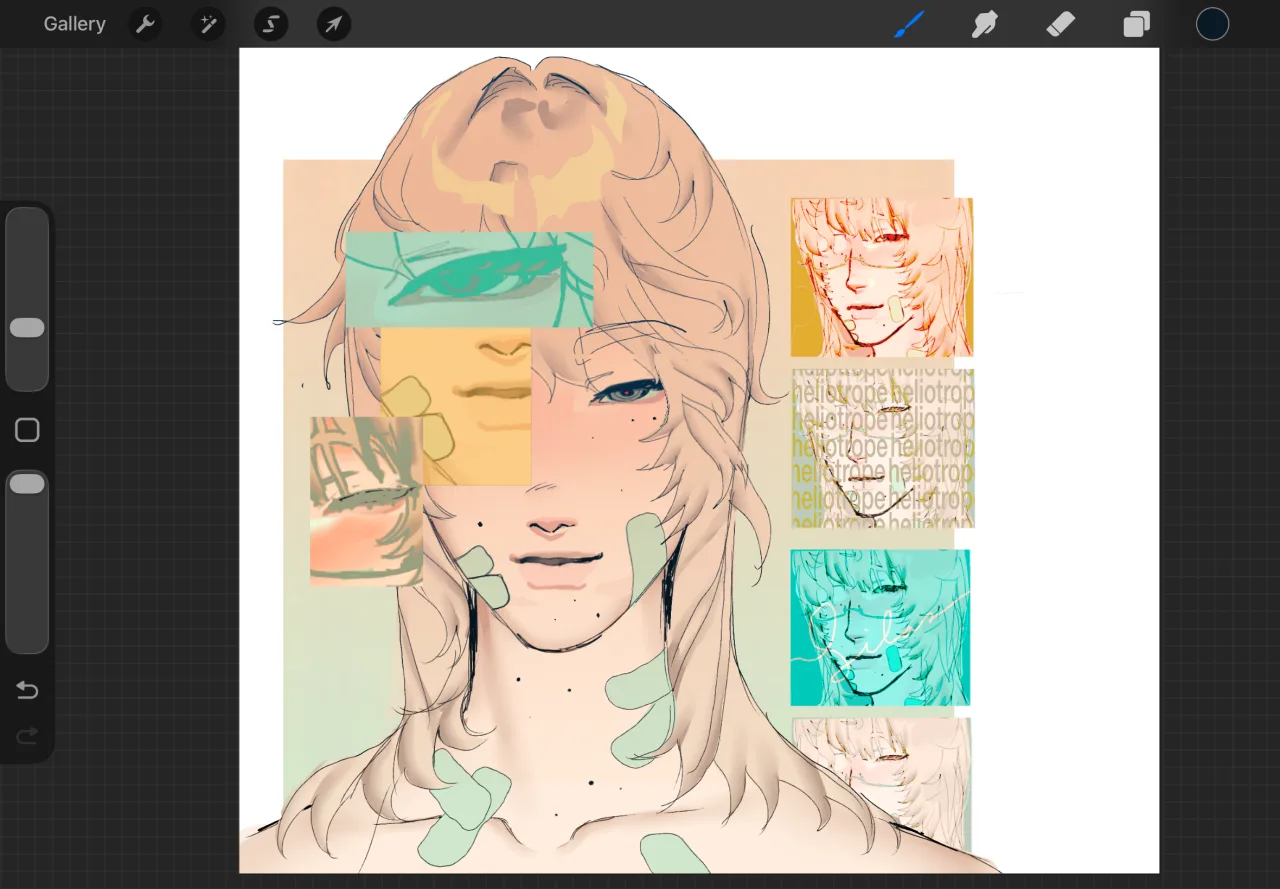This screenshot has width=1280, height=889.
Task: Open the Actions wrench menu
Action: point(146,24)
